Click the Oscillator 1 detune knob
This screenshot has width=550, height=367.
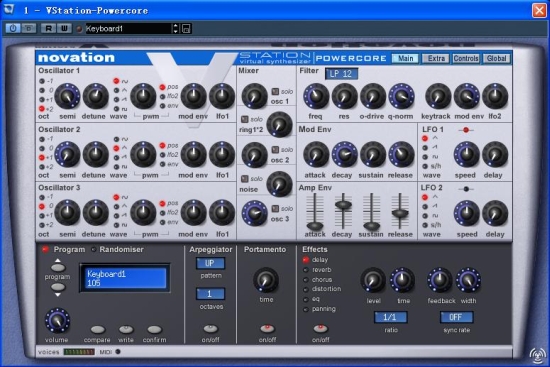coord(95,96)
